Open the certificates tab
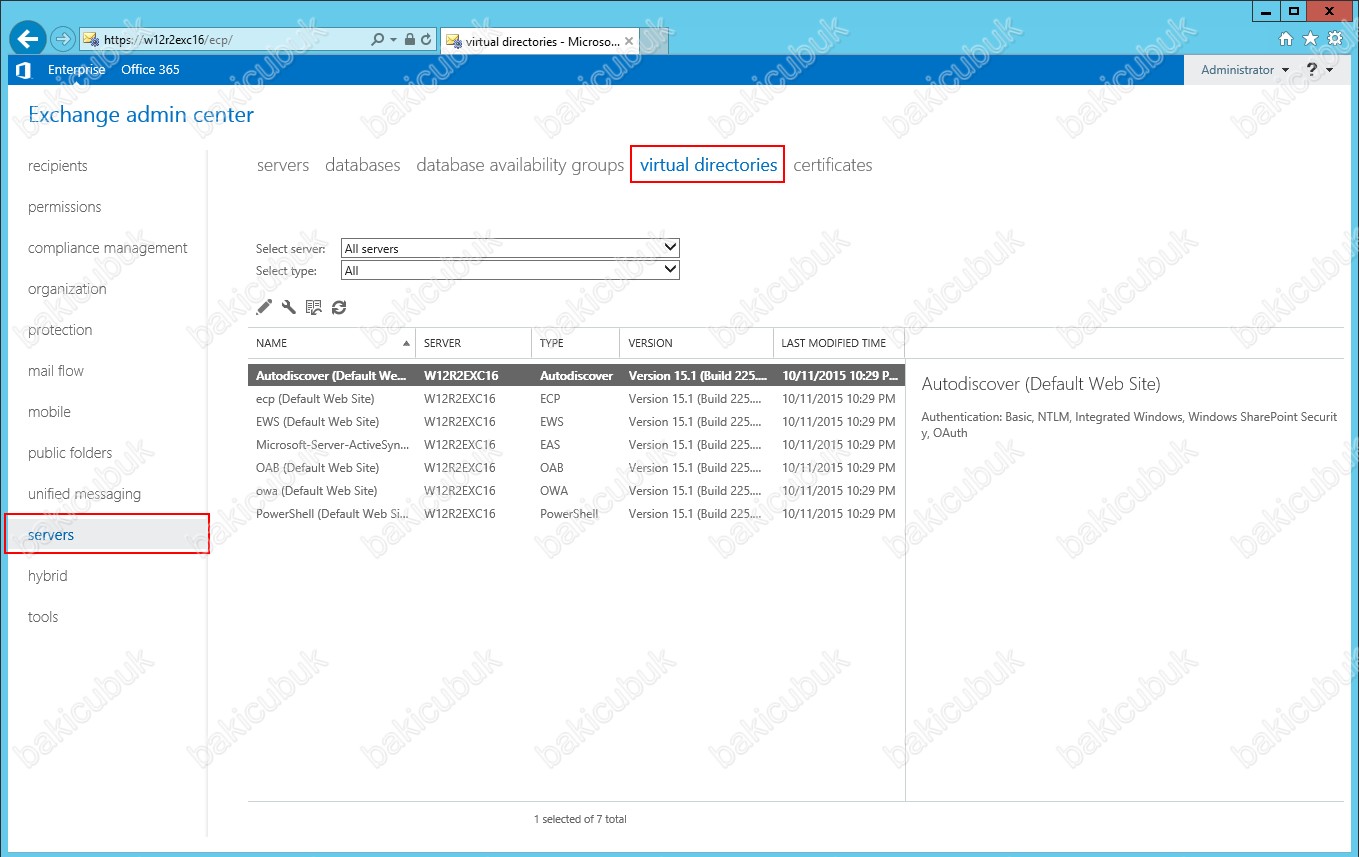 [x=833, y=165]
